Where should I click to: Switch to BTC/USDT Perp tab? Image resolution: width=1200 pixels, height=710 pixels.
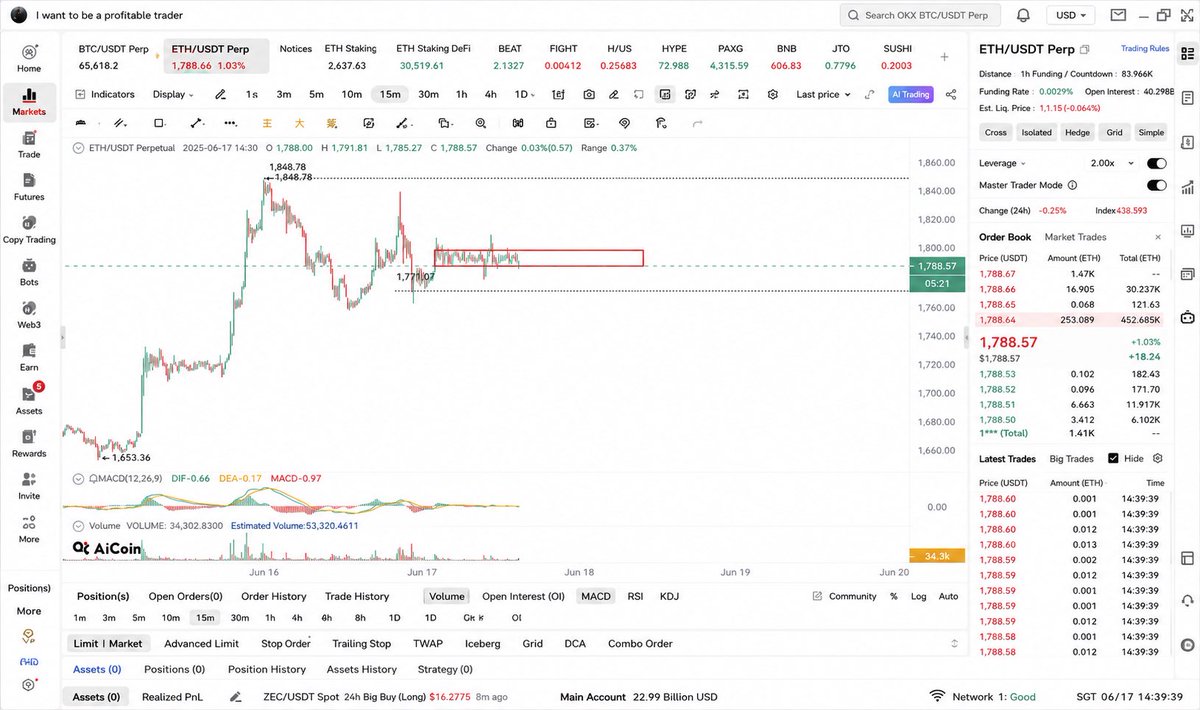pos(112,57)
